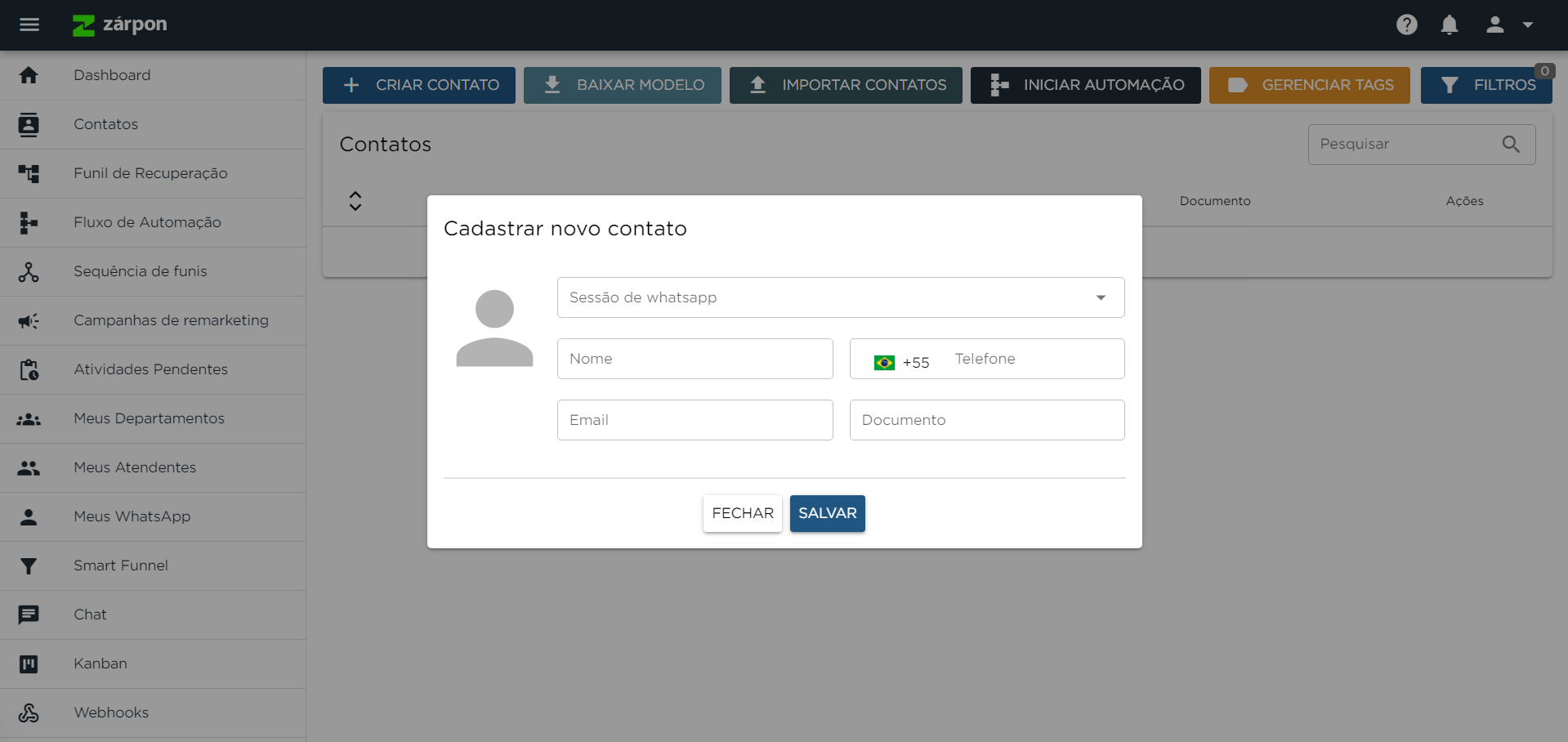Go to Meus WhatsApp menu item
Image resolution: width=1568 pixels, height=742 pixels.
click(132, 516)
